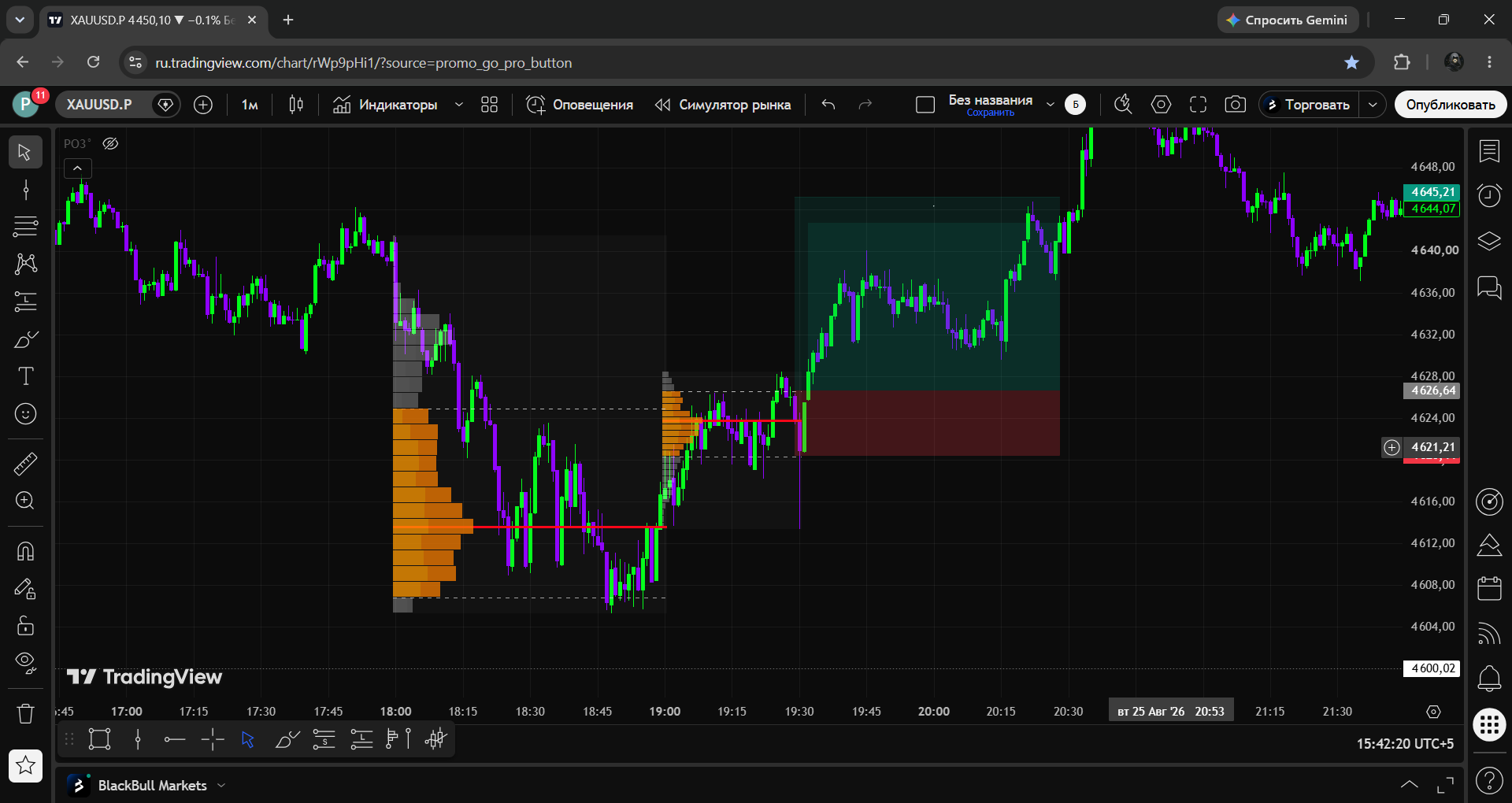
Task: Open the layout grid setup icon
Action: coord(489,105)
